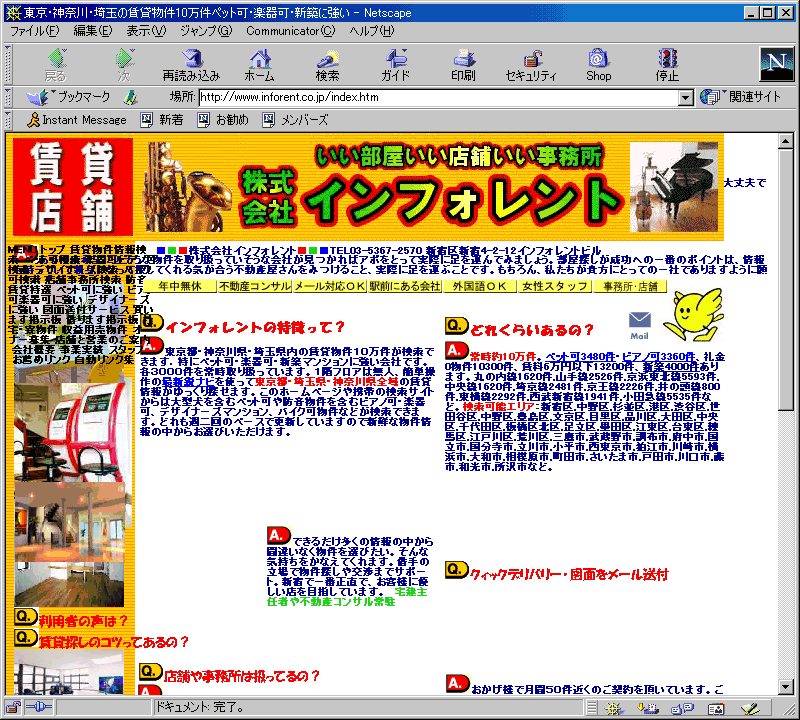Click the vertical scrollbar thumb
The image size is (800, 720).
coord(786,279)
